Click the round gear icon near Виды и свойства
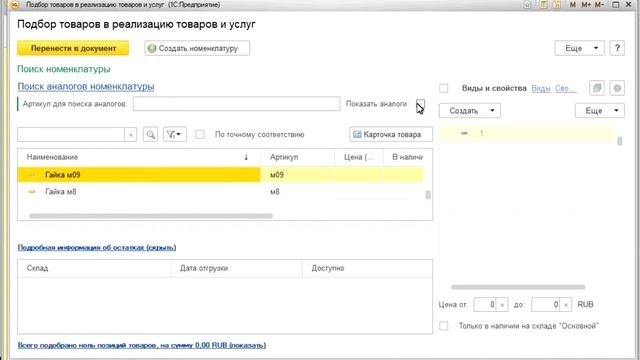Screen dimensions: 640x360 coord(617,88)
